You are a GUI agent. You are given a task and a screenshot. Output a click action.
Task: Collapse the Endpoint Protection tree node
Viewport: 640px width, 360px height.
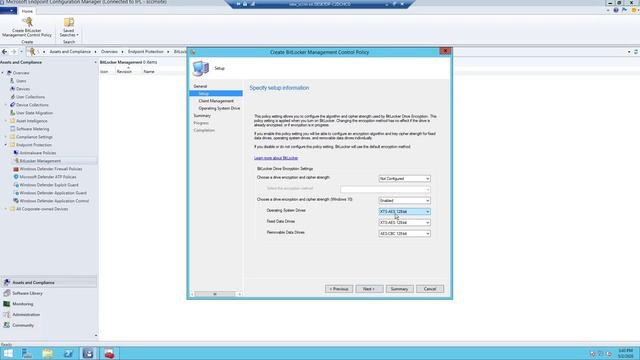coord(6,145)
